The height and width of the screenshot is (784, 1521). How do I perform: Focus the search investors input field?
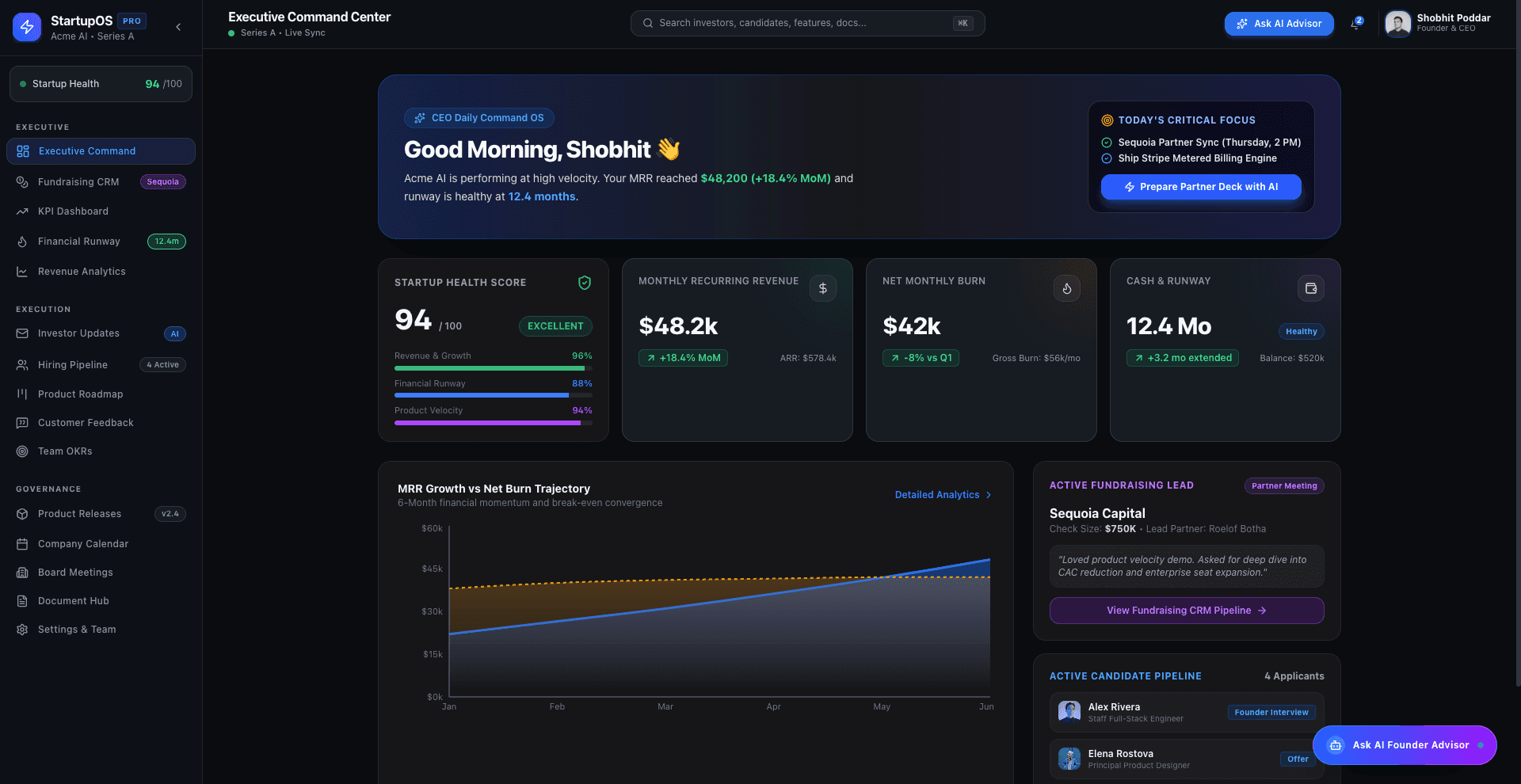point(807,23)
